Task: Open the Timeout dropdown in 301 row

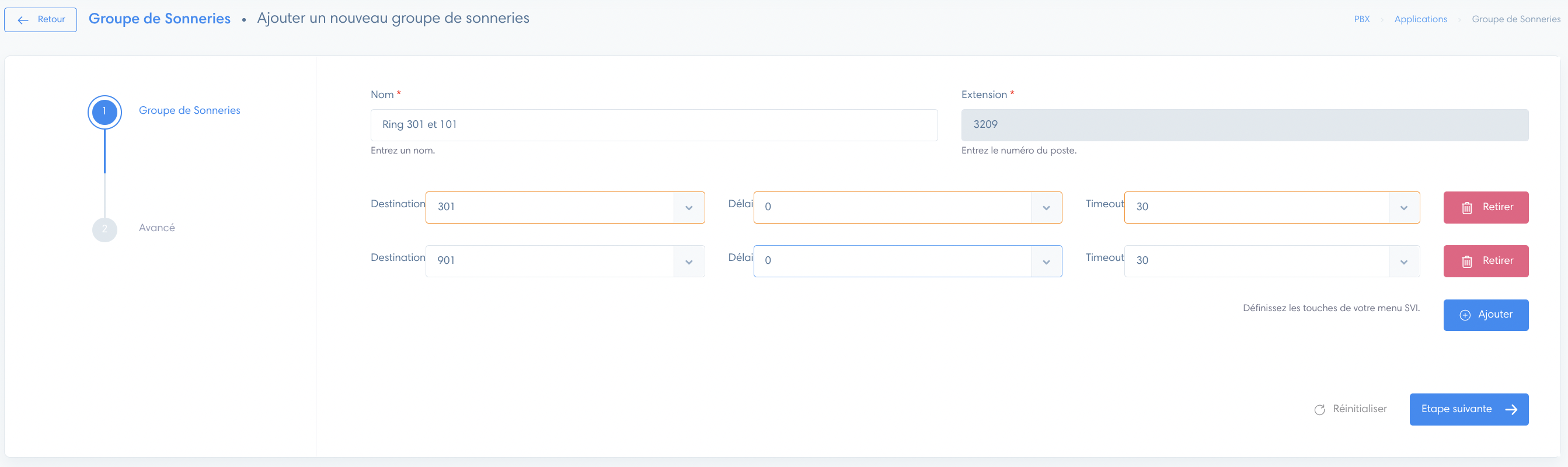Action: (1271, 207)
